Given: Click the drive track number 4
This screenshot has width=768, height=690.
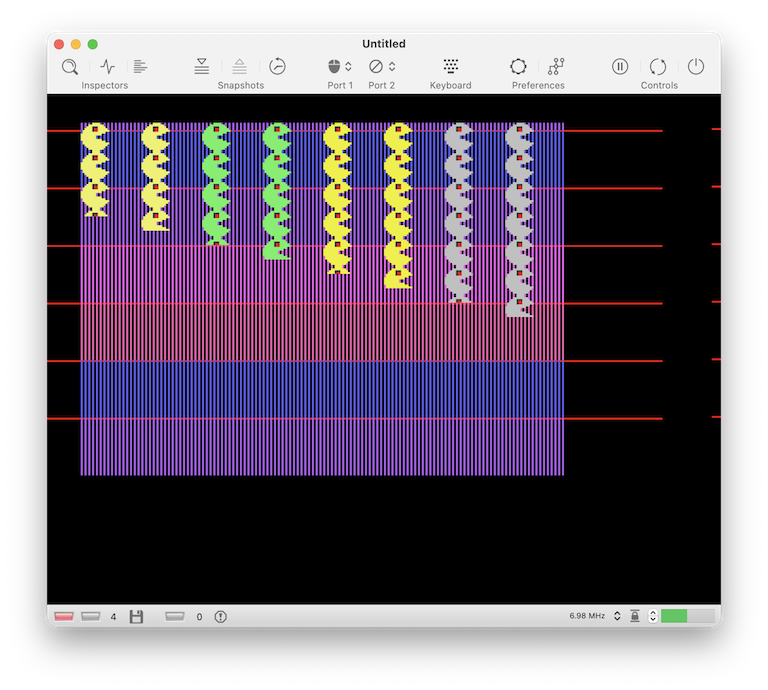Looking at the screenshot, I should [x=113, y=617].
